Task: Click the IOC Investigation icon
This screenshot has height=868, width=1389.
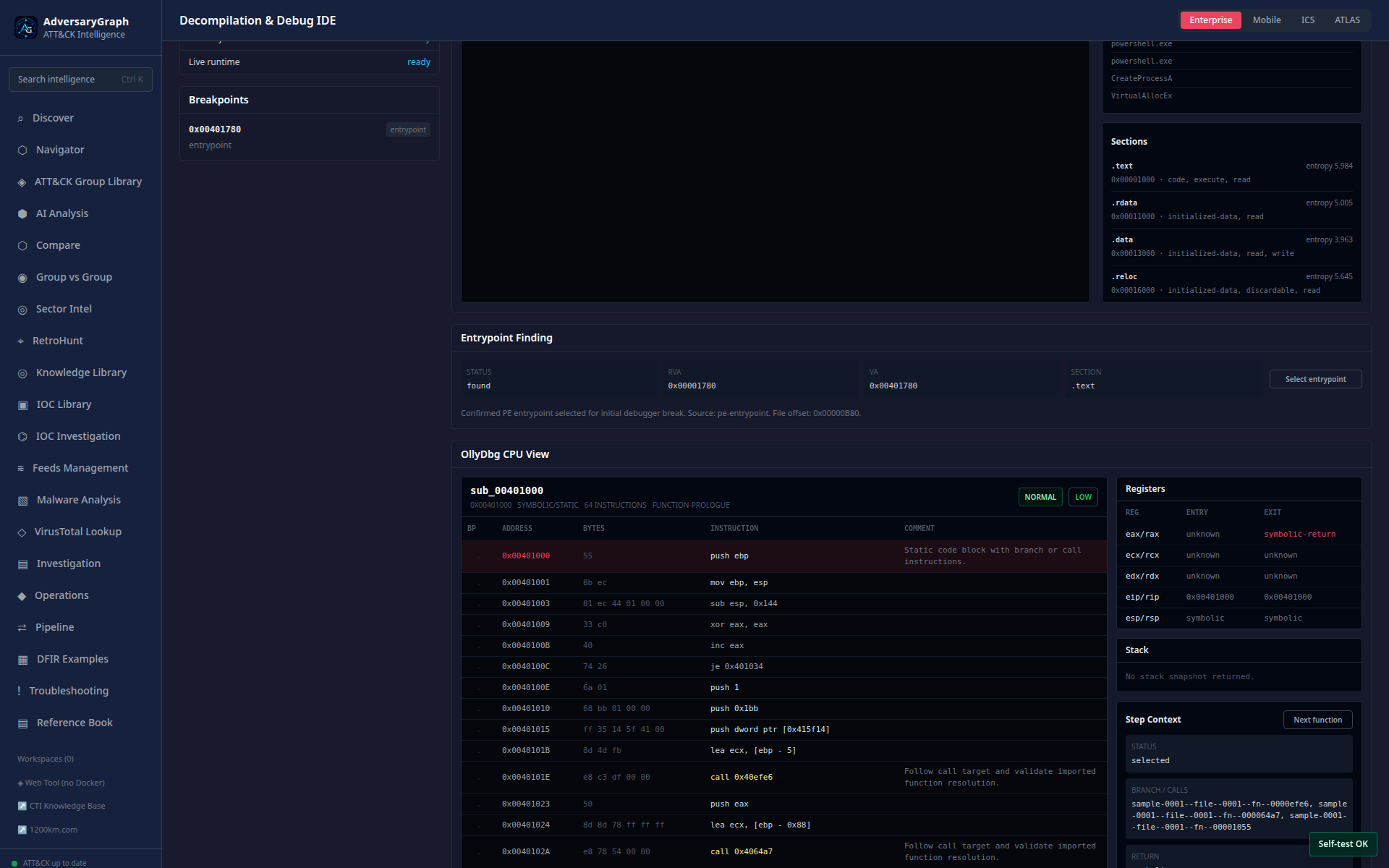Action: click(x=22, y=437)
